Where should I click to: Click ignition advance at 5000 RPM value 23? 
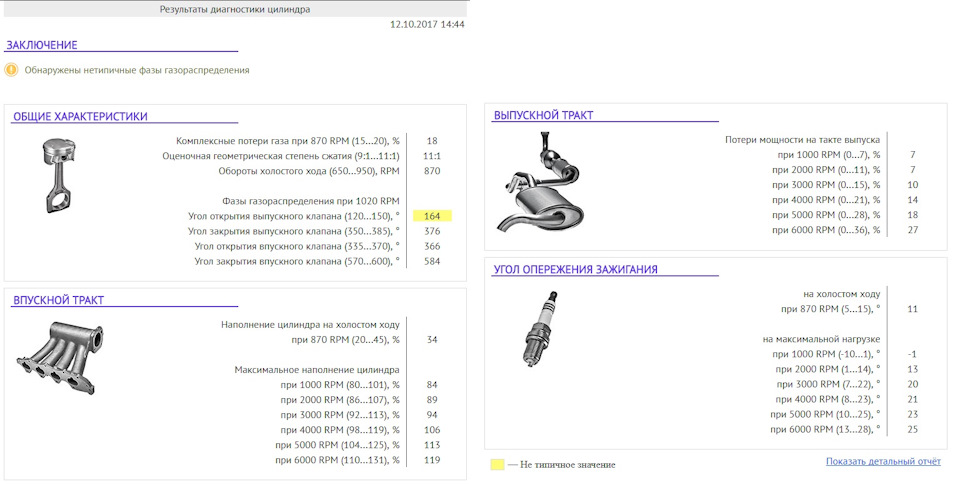point(912,414)
